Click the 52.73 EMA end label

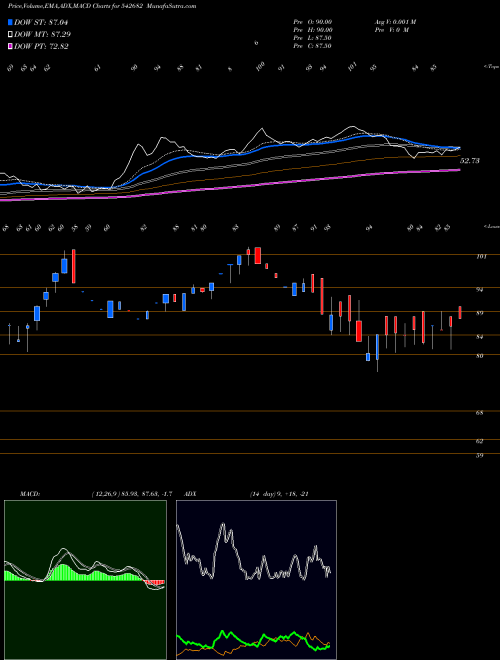[x=470, y=161]
